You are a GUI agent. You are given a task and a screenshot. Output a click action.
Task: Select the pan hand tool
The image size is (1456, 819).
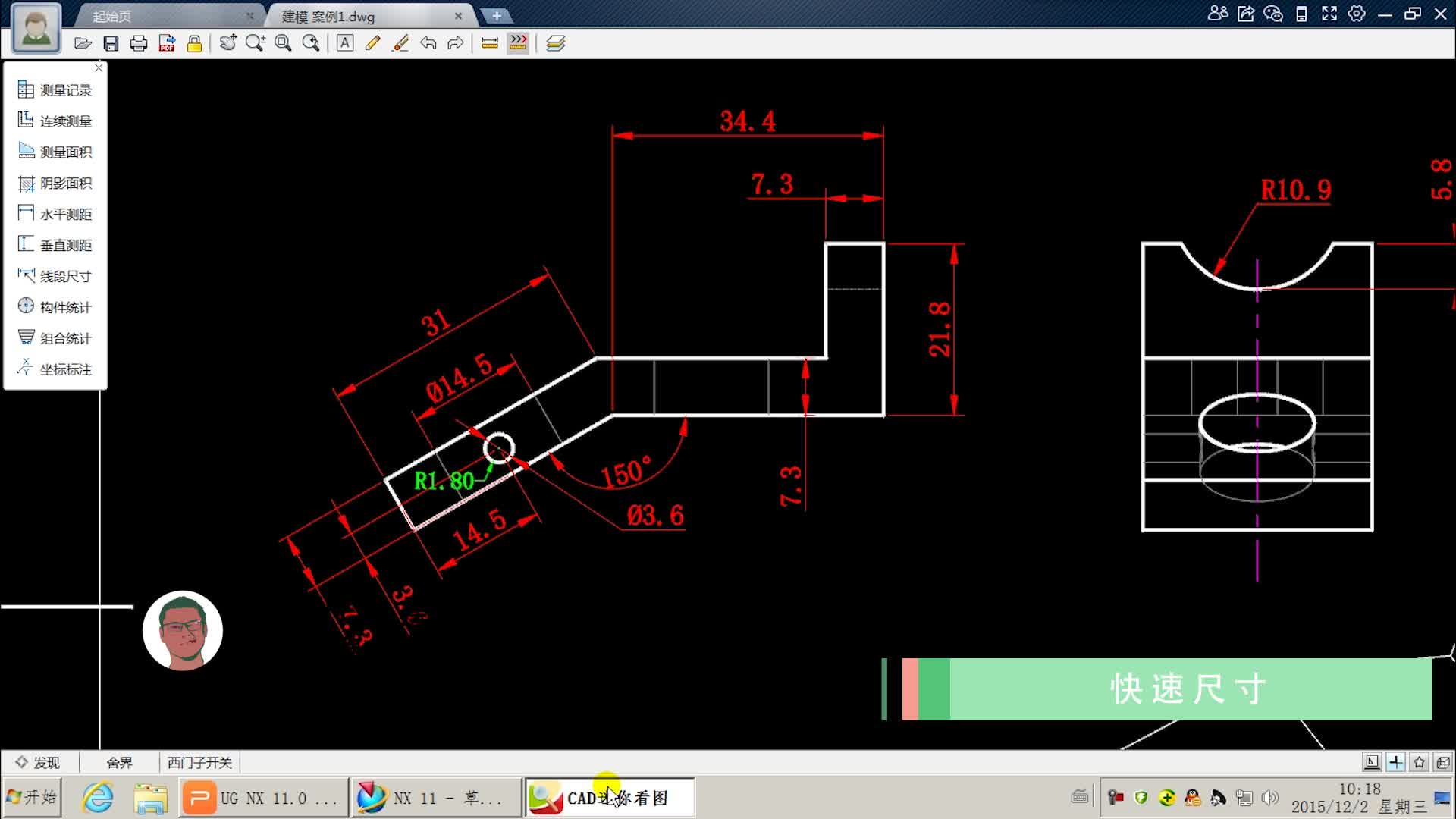pos(227,44)
